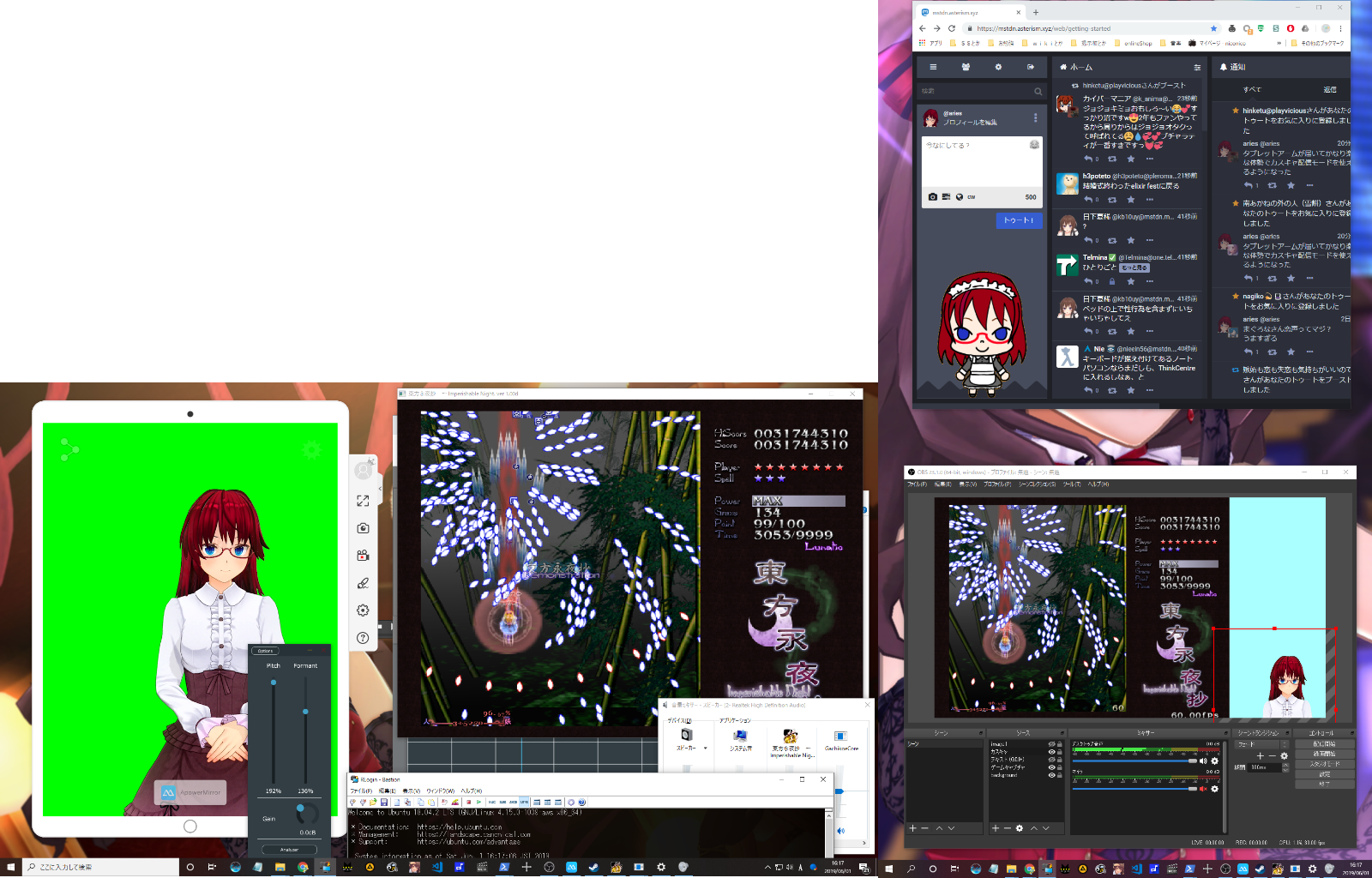Toggle visibility of カメラ source

pos(1051,752)
